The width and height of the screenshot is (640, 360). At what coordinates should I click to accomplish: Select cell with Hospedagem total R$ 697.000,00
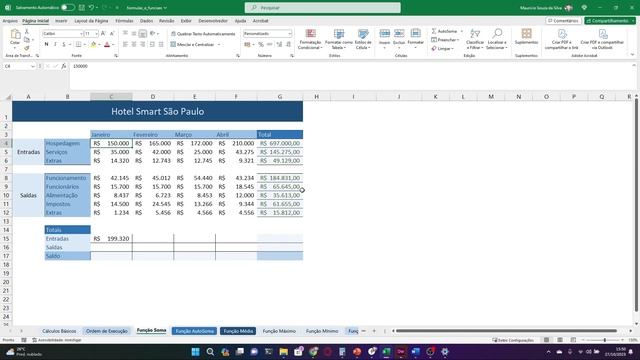280,143
